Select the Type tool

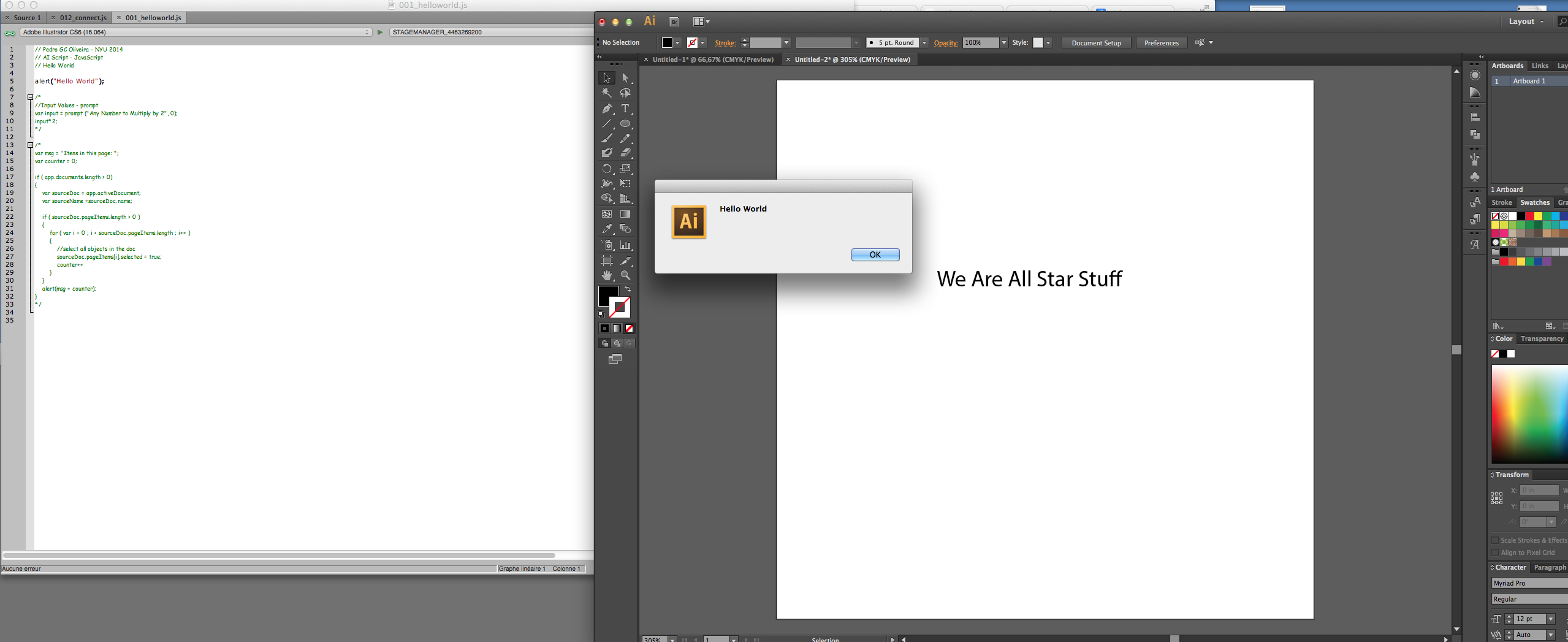(625, 109)
